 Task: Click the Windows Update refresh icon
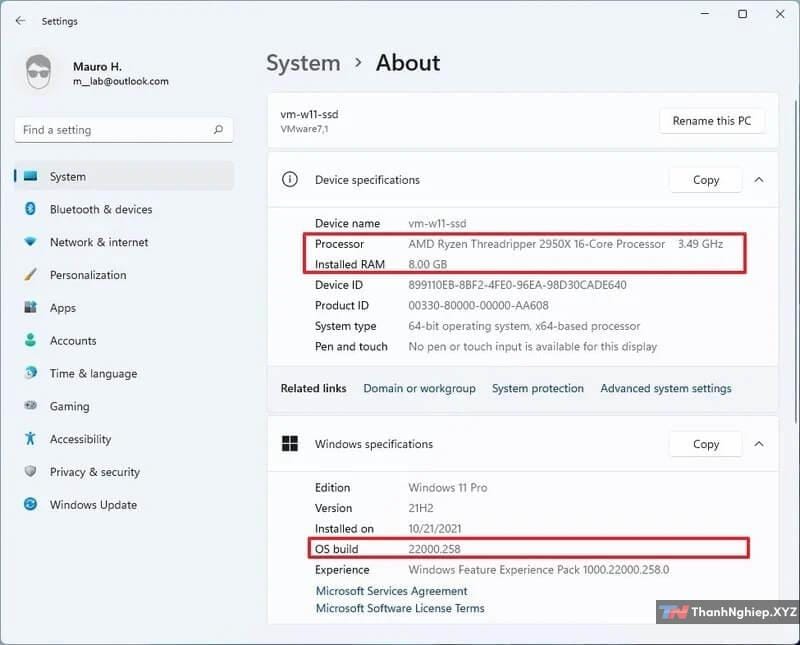[x=31, y=504]
